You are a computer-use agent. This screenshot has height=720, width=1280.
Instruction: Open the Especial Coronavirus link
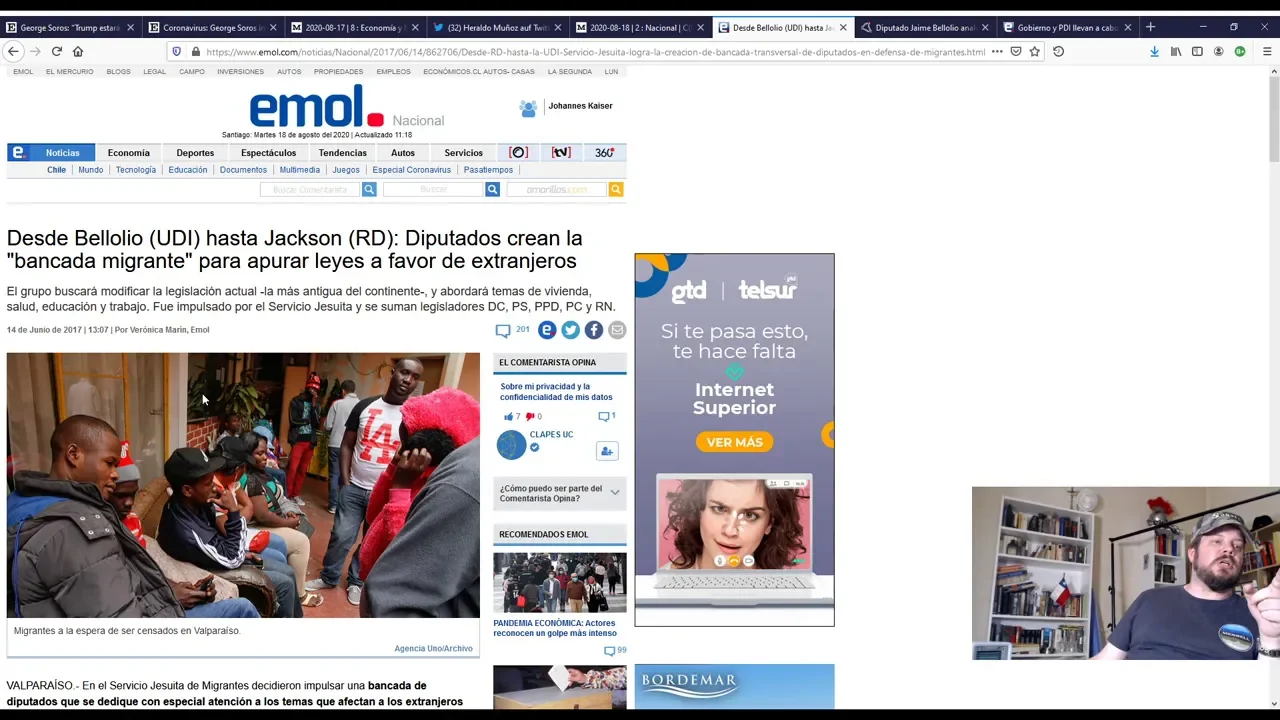(411, 170)
